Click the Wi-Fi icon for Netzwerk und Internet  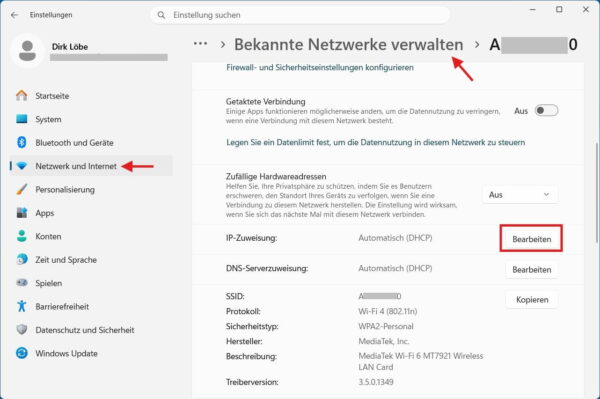(22, 166)
